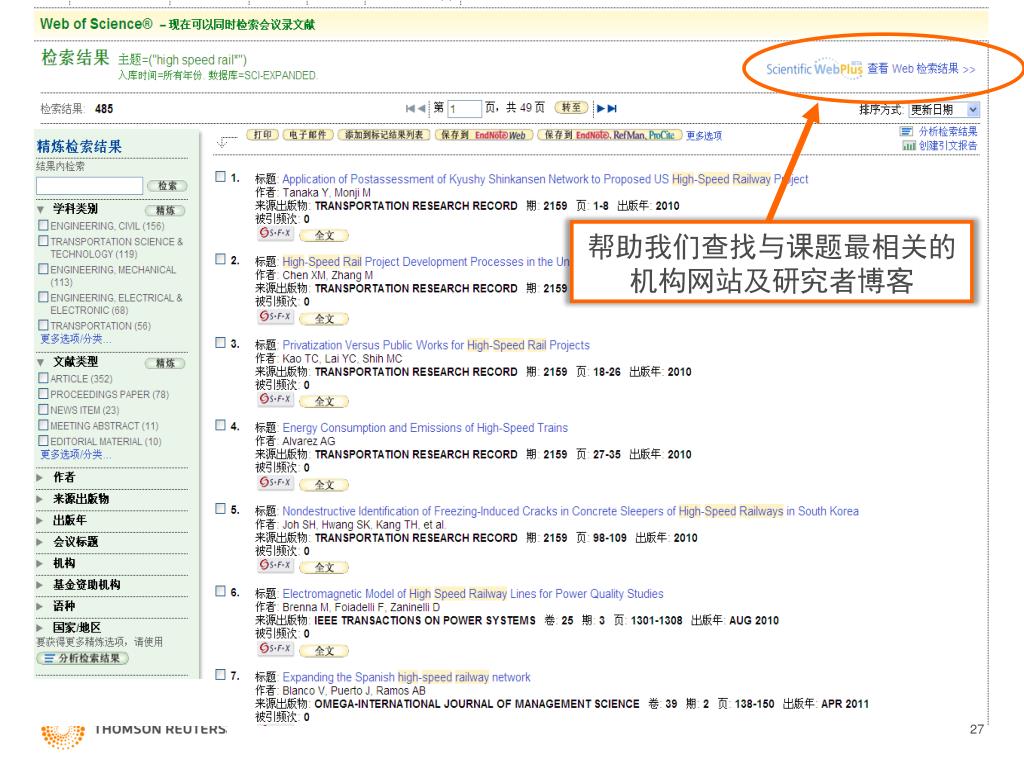Click the 打印 print button
This screenshot has width=1024, height=768.
[x=263, y=135]
